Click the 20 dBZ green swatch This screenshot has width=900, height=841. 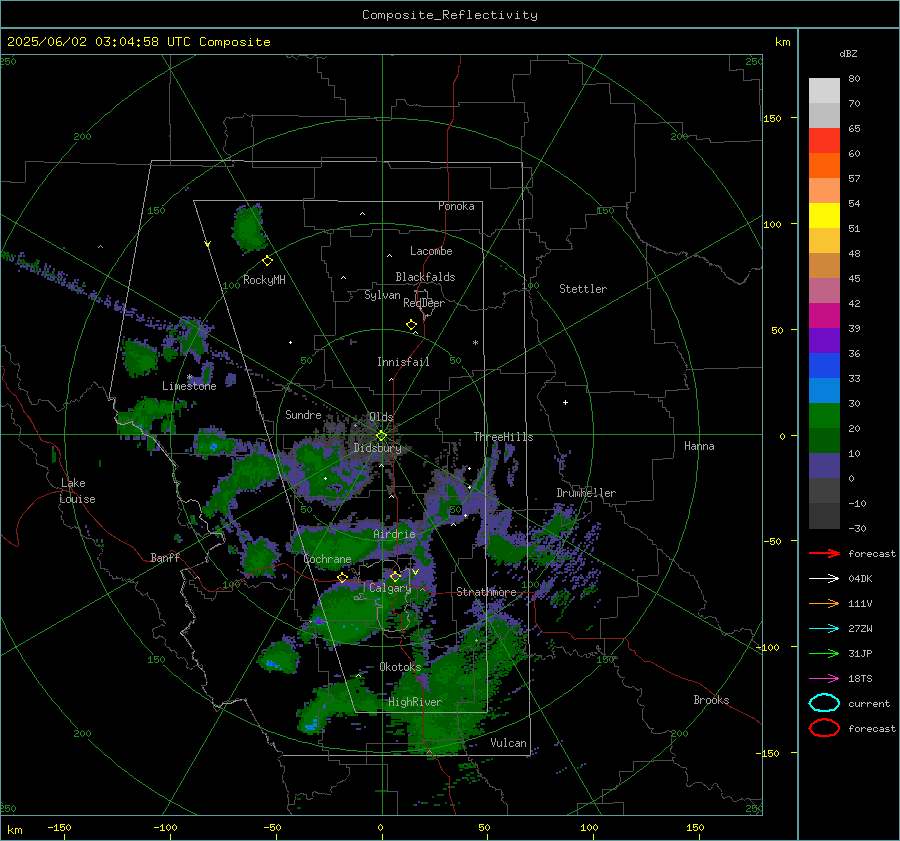[824, 416]
